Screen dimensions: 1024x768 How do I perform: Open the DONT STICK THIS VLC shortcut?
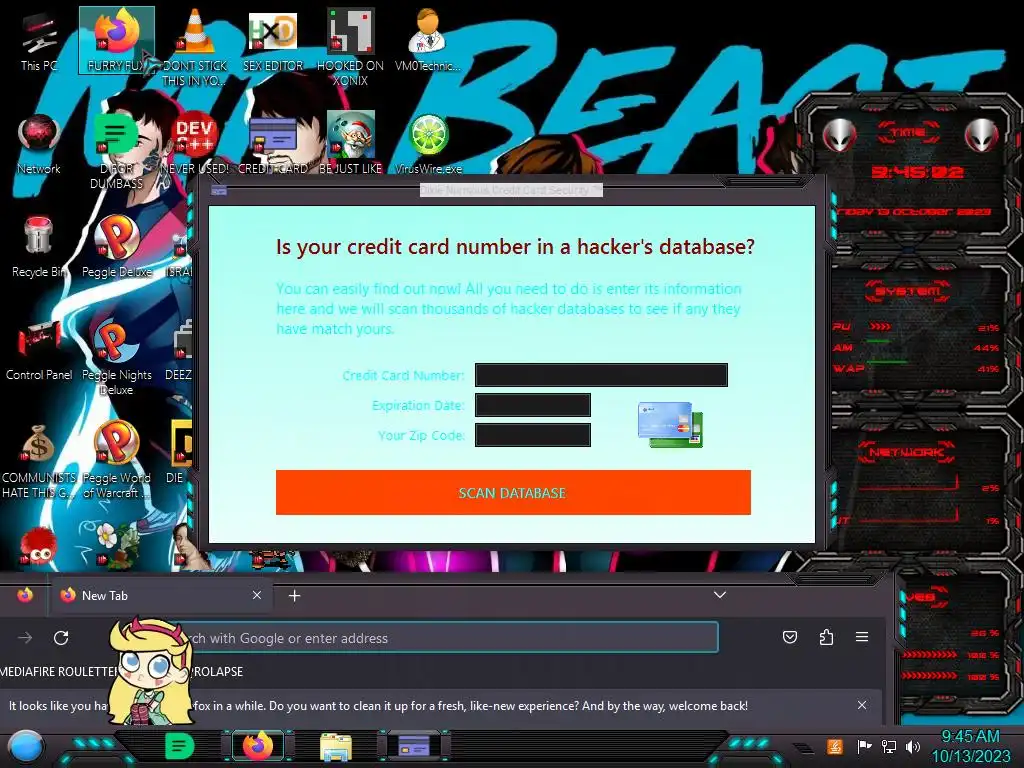point(194,47)
